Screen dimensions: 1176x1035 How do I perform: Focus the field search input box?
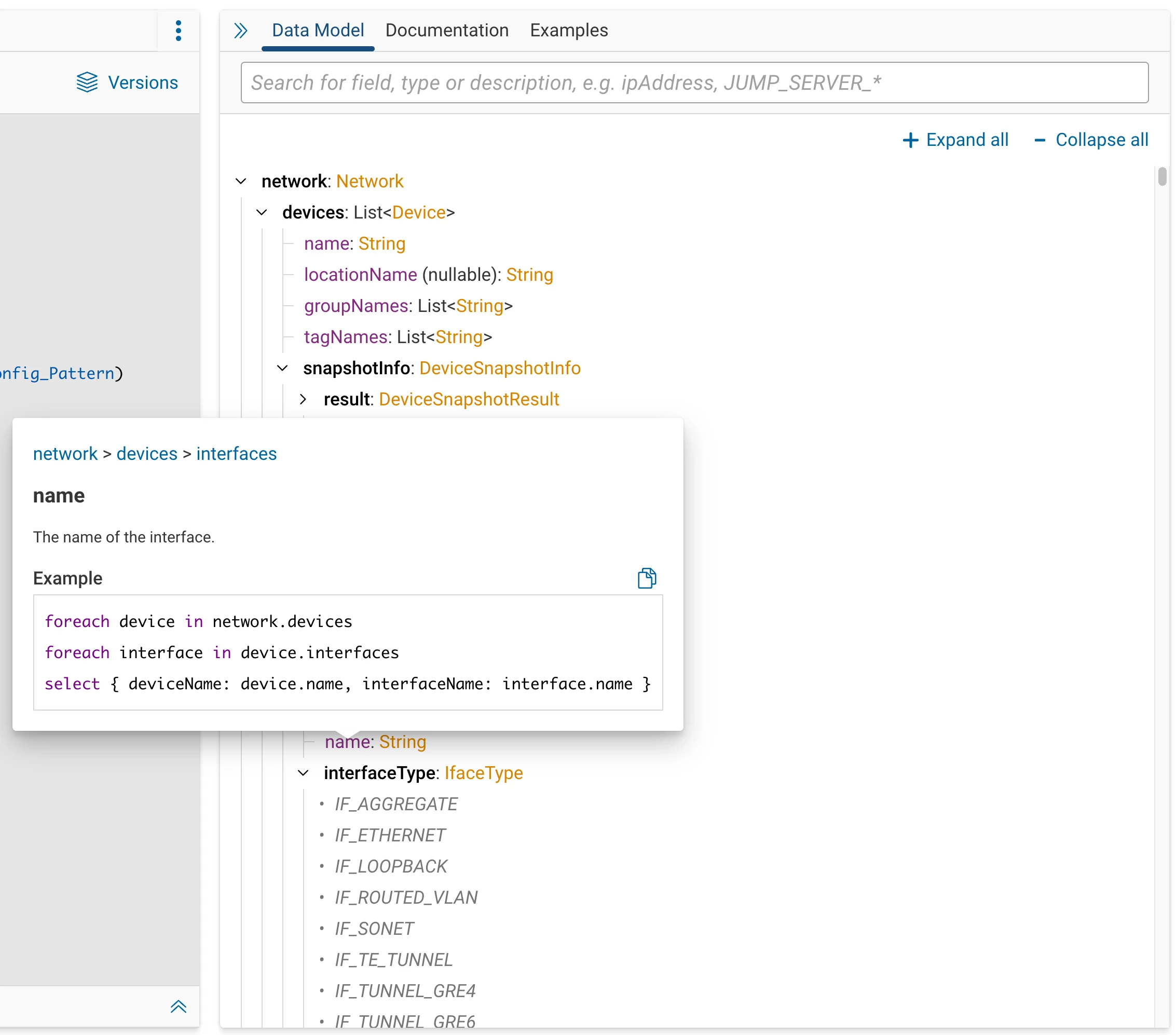click(694, 83)
